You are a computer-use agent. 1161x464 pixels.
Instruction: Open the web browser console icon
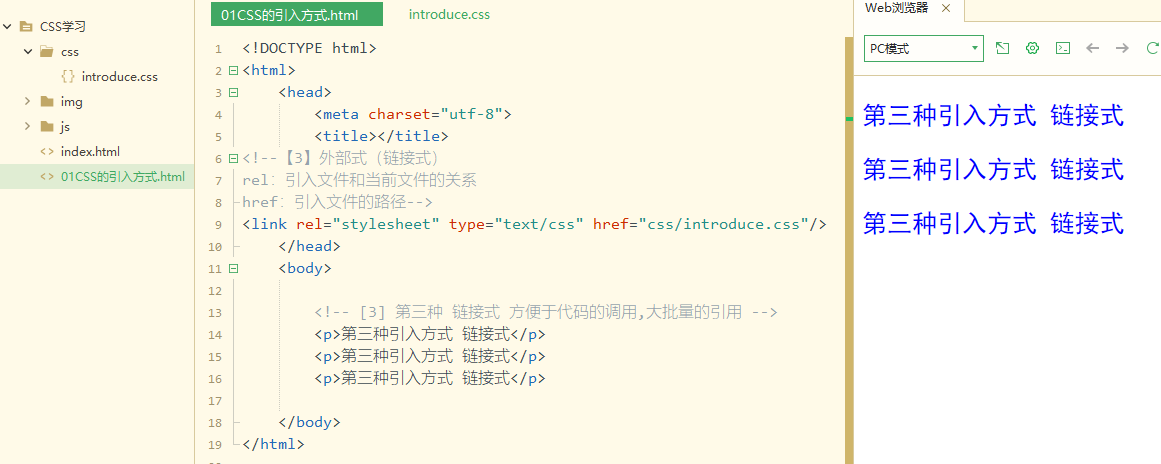pyautogui.click(x=1063, y=48)
